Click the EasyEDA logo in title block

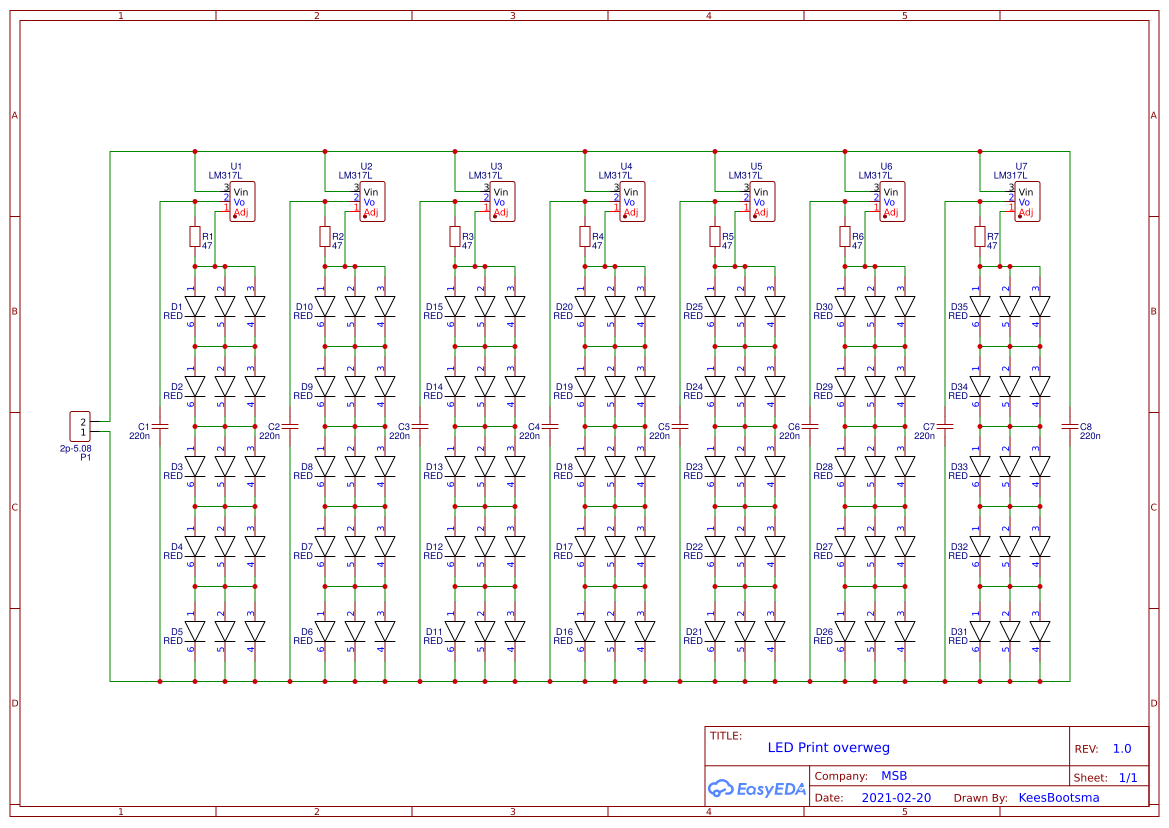click(x=756, y=789)
